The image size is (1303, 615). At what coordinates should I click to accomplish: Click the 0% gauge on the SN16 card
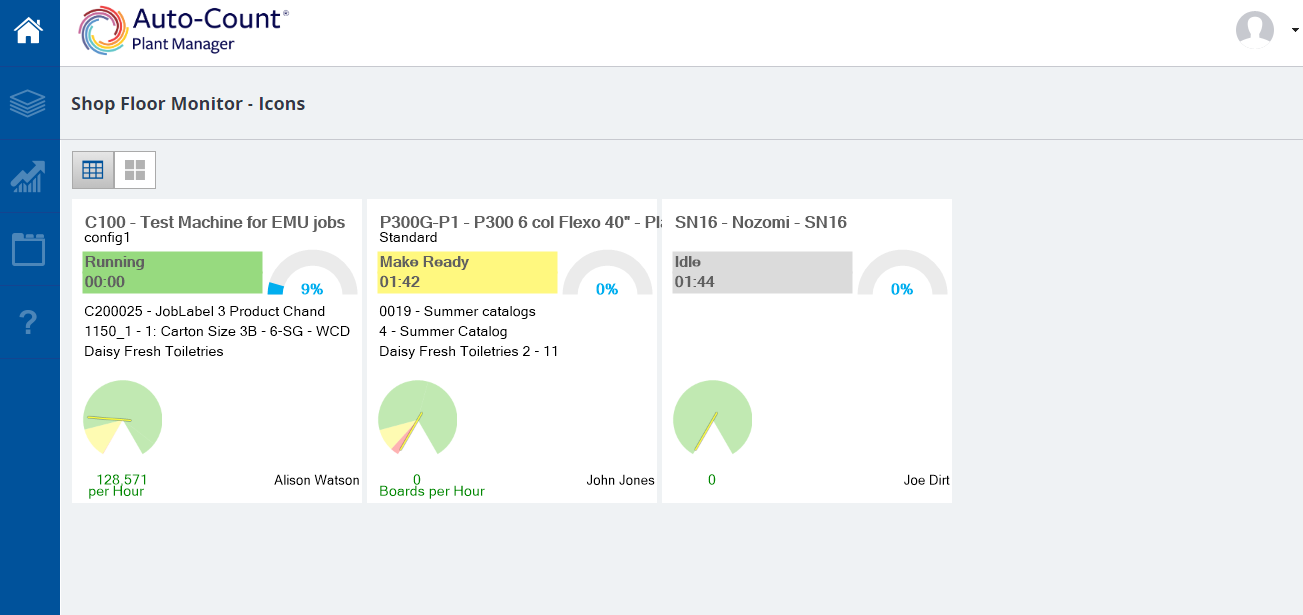click(903, 281)
